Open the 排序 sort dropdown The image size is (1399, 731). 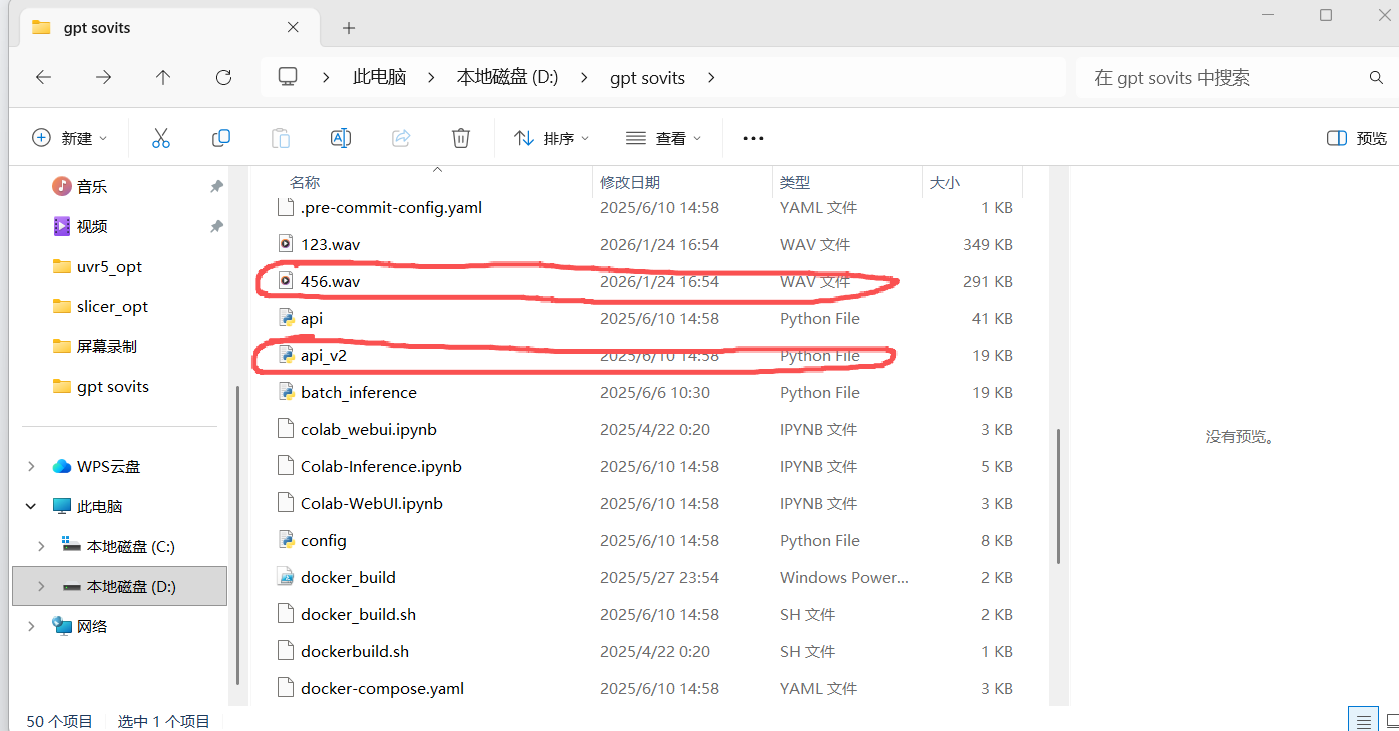coord(551,138)
